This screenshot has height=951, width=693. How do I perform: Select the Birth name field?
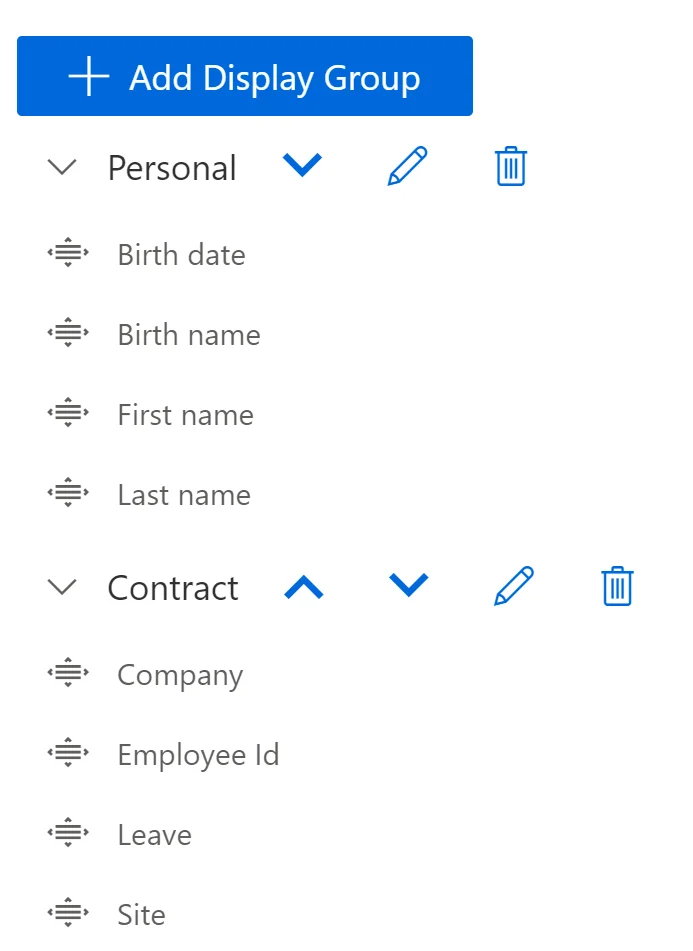point(188,334)
